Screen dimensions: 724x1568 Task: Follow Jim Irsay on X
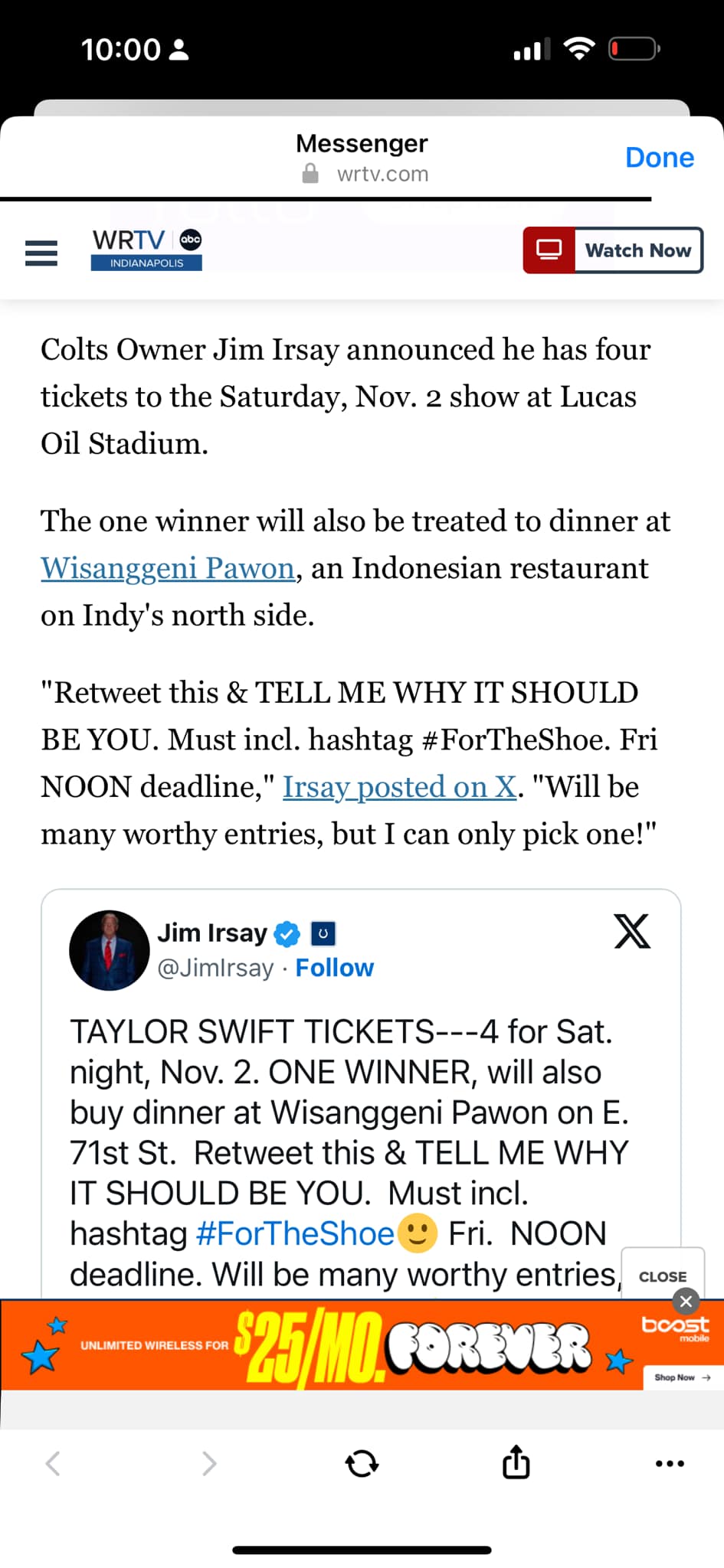tap(335, 968)
